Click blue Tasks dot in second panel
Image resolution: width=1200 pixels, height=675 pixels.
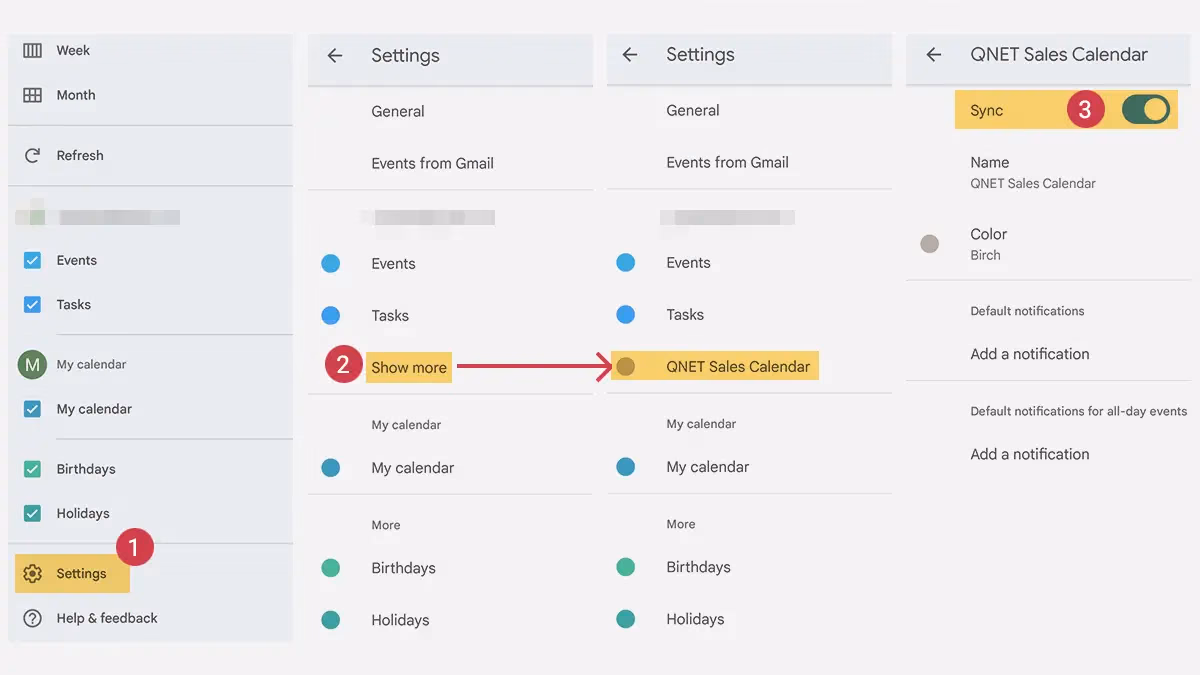point(330,316)
